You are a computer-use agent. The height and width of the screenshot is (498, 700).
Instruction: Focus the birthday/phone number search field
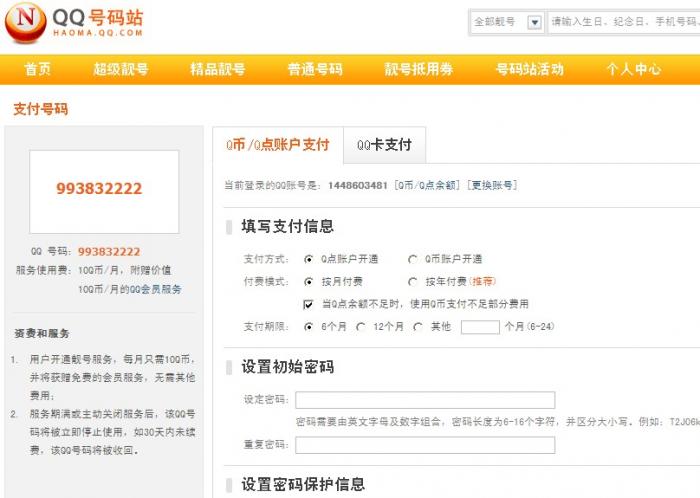point(624,22)
